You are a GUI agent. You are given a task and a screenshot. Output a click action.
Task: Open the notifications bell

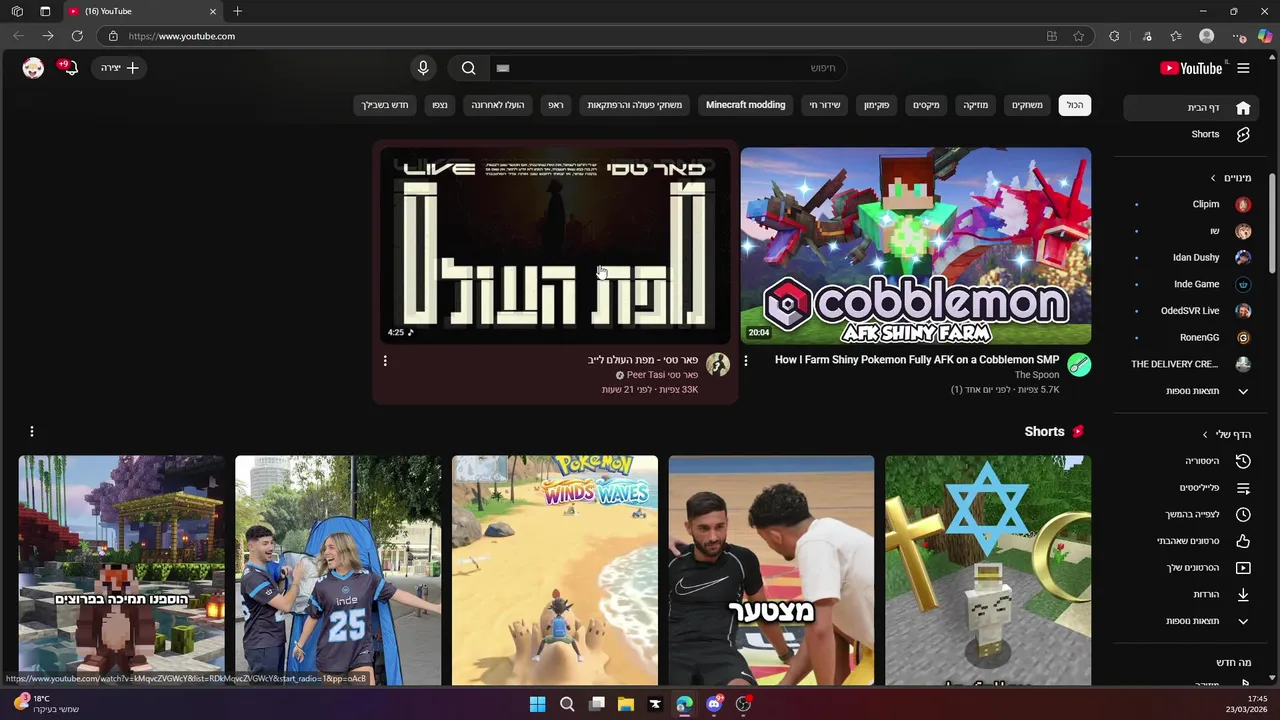[x=69, y=68]
